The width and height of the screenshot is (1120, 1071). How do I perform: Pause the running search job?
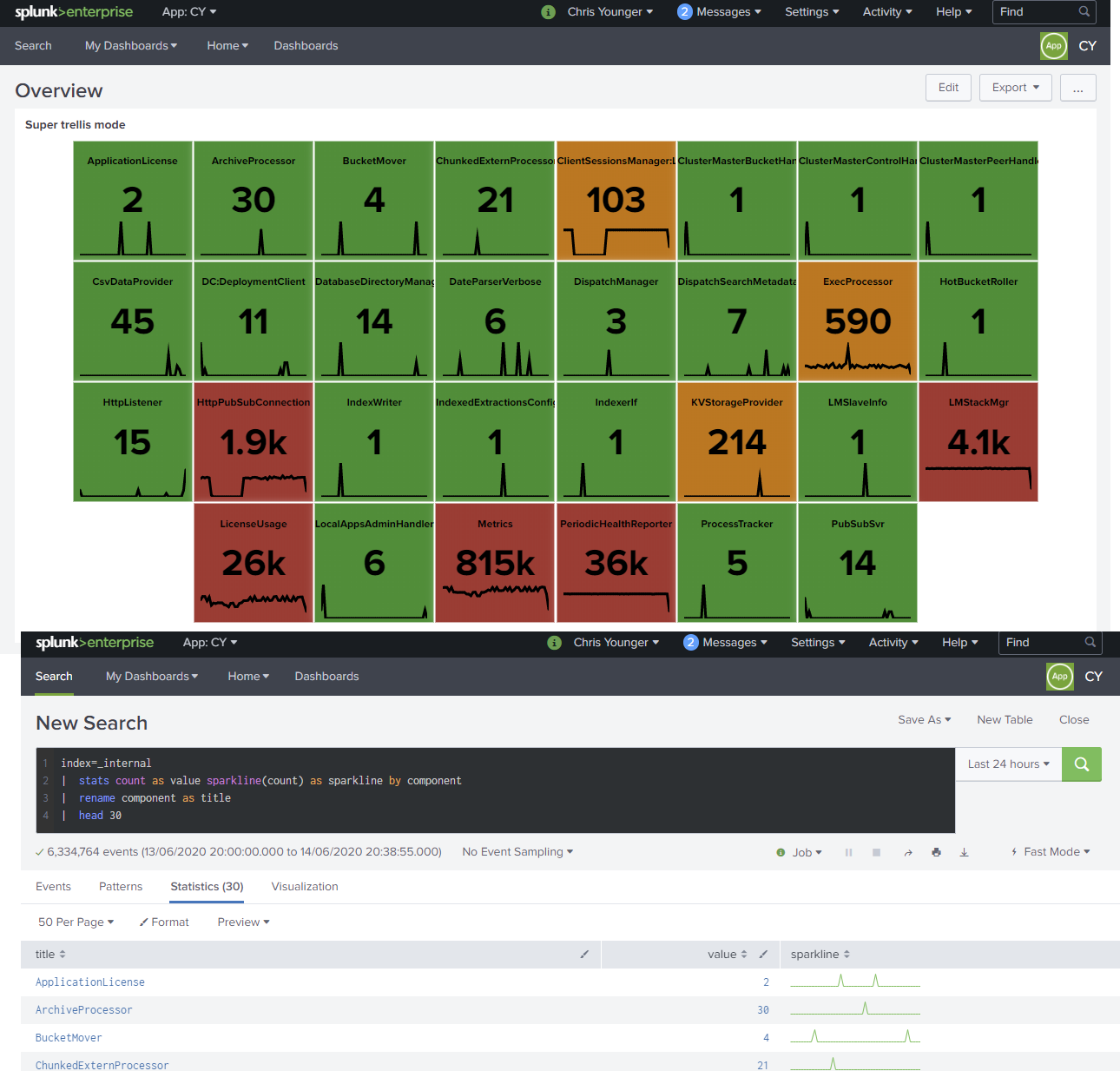click(x=848, y=853)
